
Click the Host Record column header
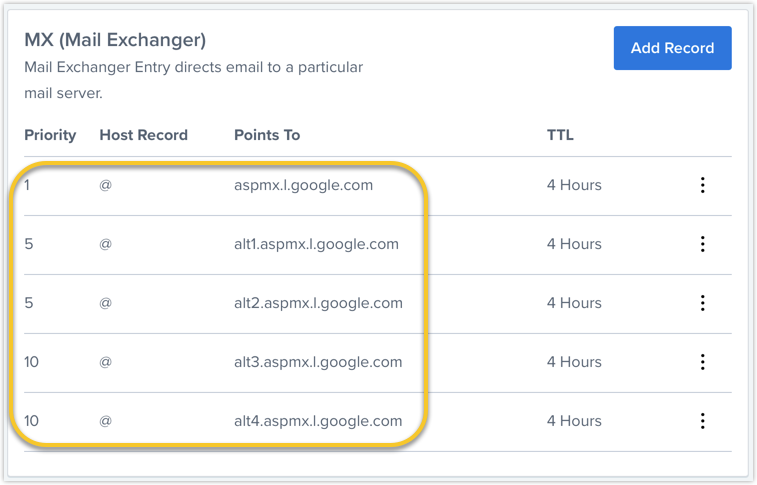[x=143, y=135]
